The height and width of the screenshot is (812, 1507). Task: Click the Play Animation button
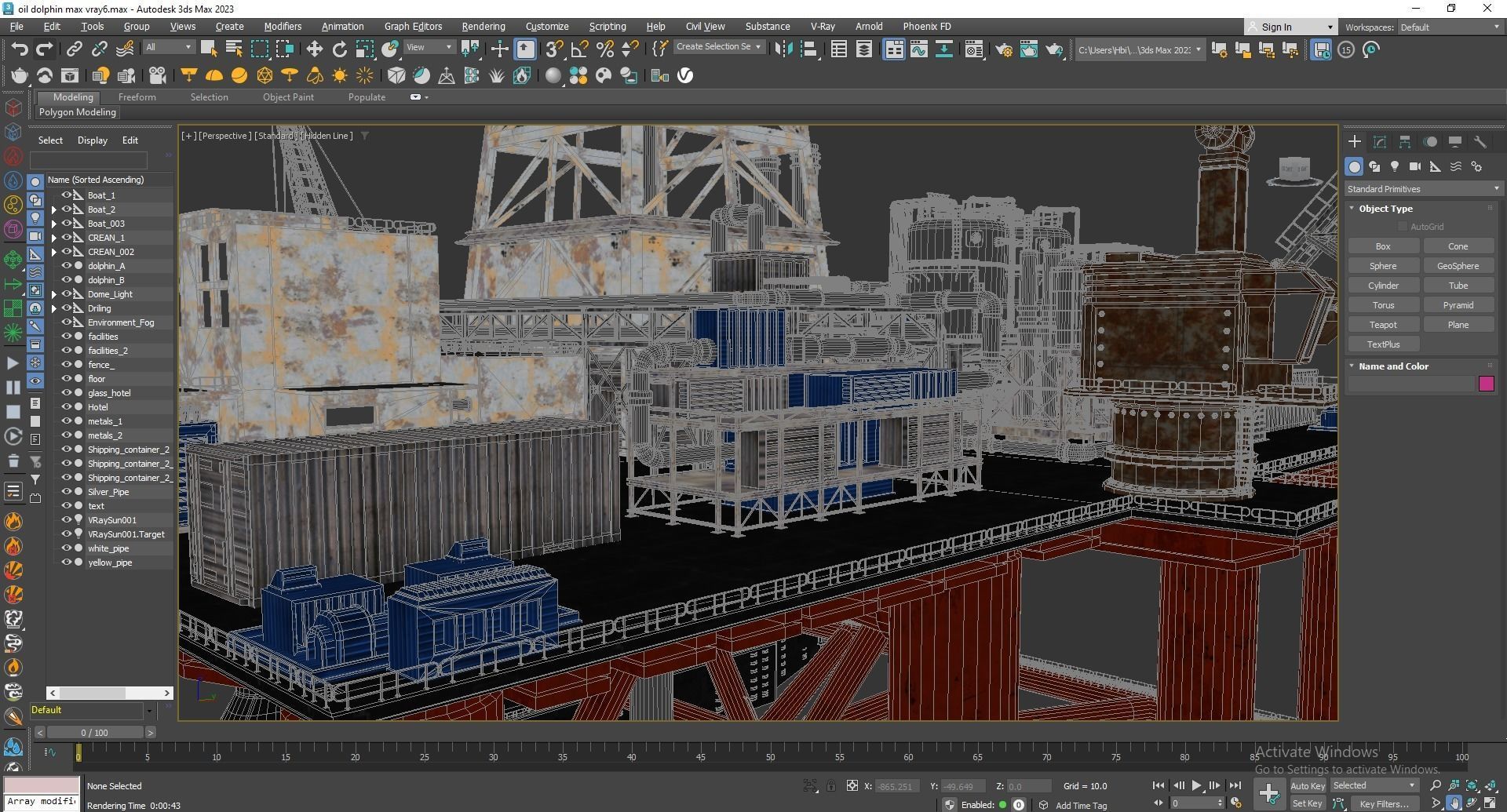pos(1196,785)
